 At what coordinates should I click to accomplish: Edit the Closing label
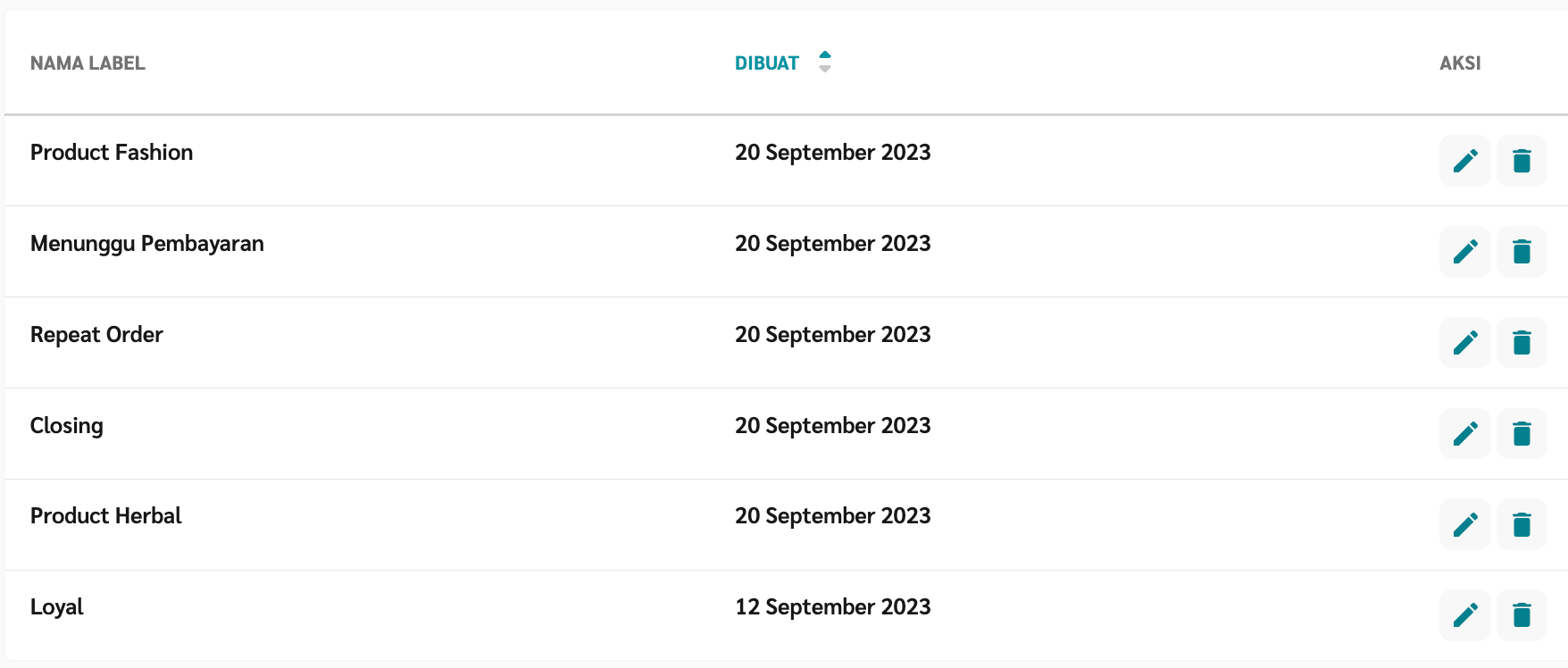coord(1464,433)
